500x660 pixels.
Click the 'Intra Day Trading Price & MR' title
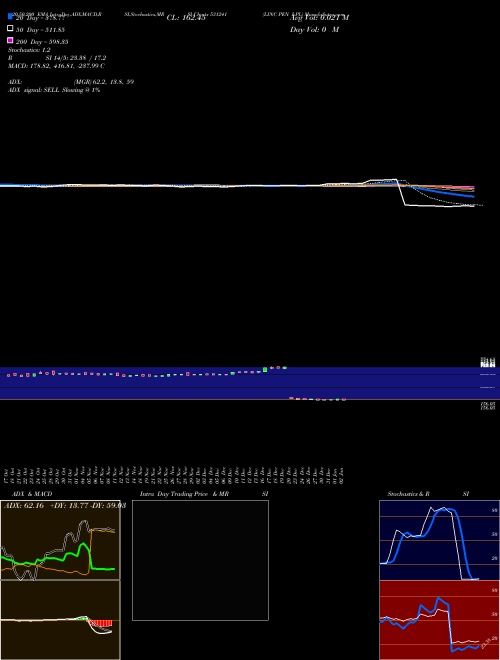point(184,494)
